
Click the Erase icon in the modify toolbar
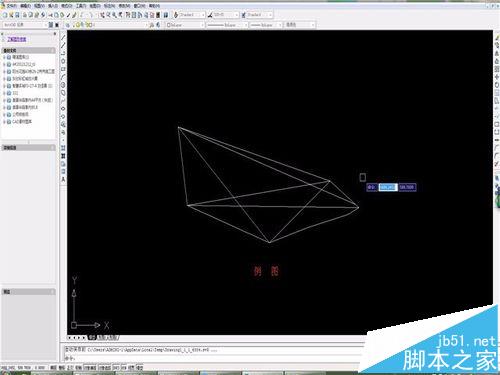click(x=497, y=37)
